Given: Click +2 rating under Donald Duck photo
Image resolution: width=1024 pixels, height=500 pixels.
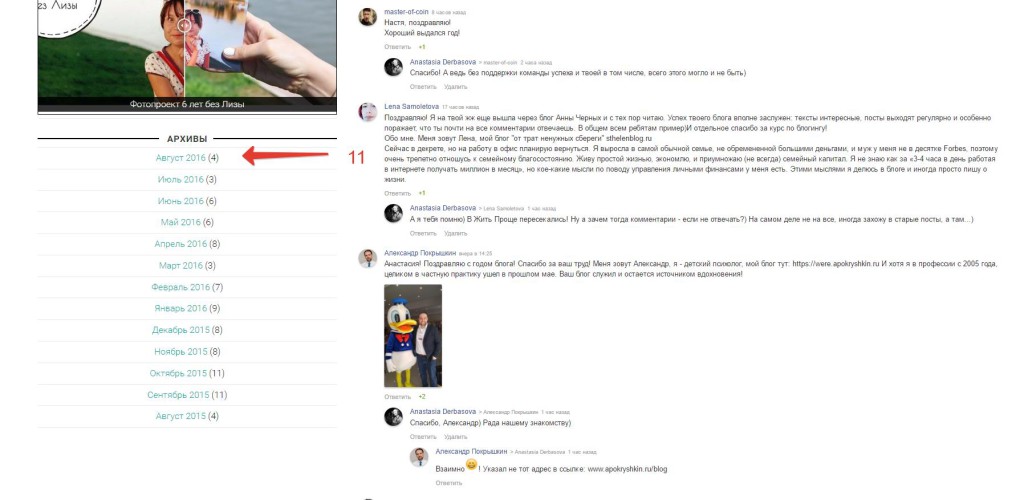Looking at the screenshot, I should 422,397.
